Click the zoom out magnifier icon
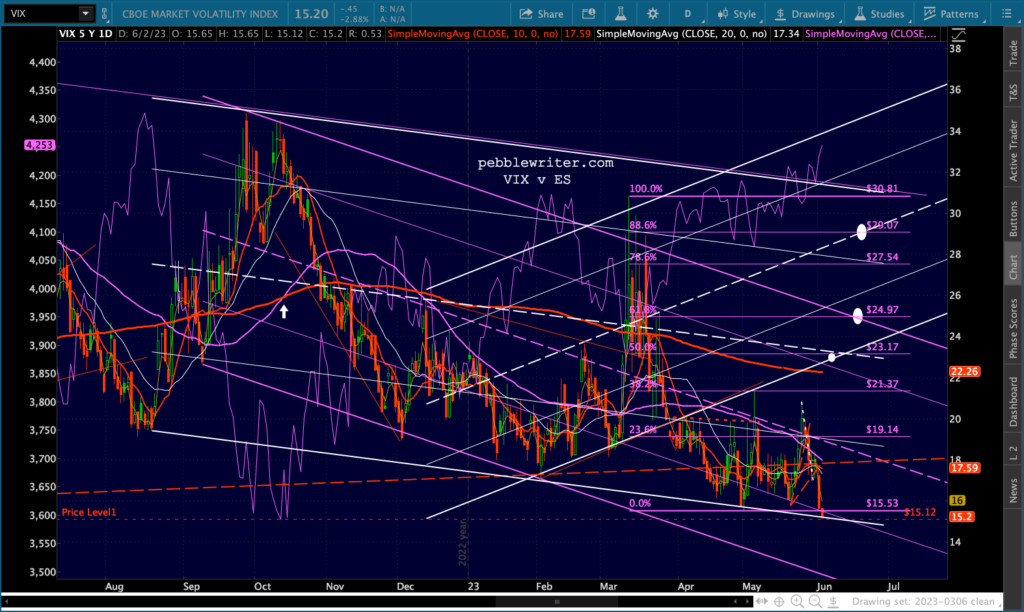 click(815, 602)
